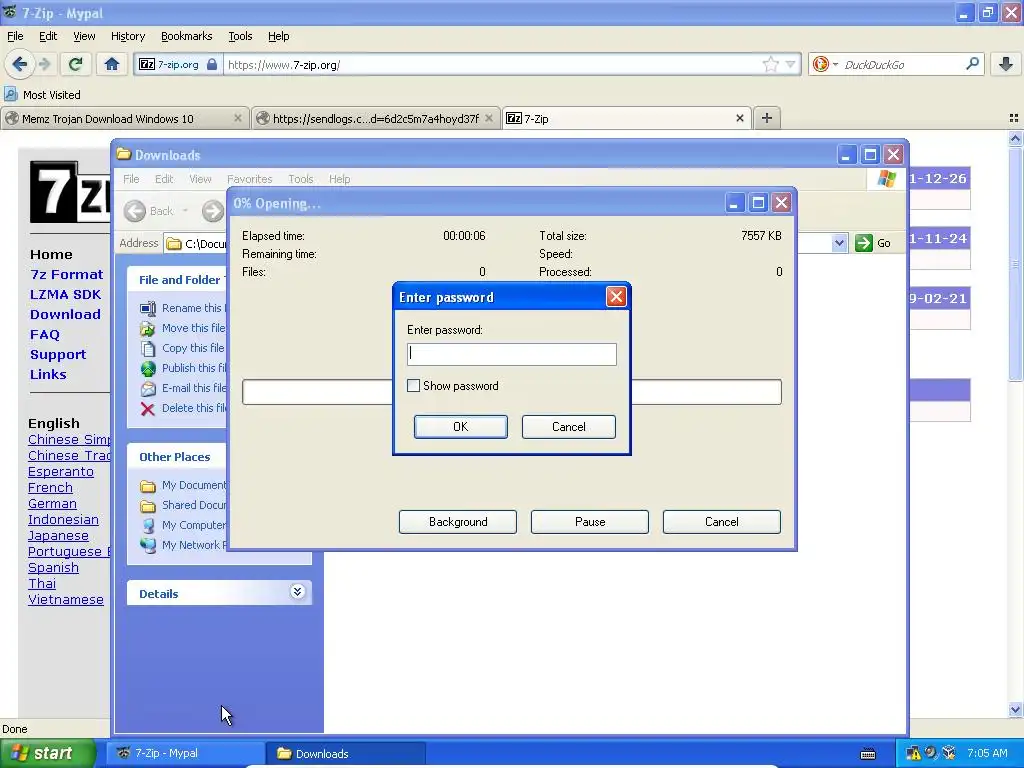Click the padlock site identity icon

coord(212,65)
